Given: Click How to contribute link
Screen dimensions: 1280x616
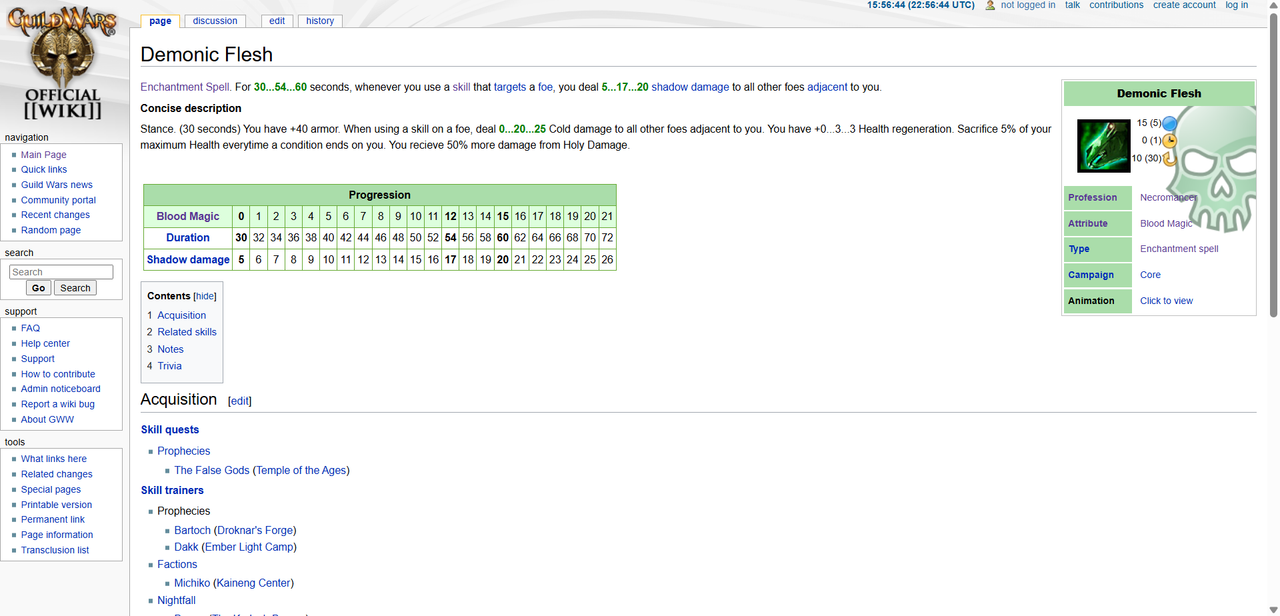Looking at the screenshot, I should [x=58, y=374].
